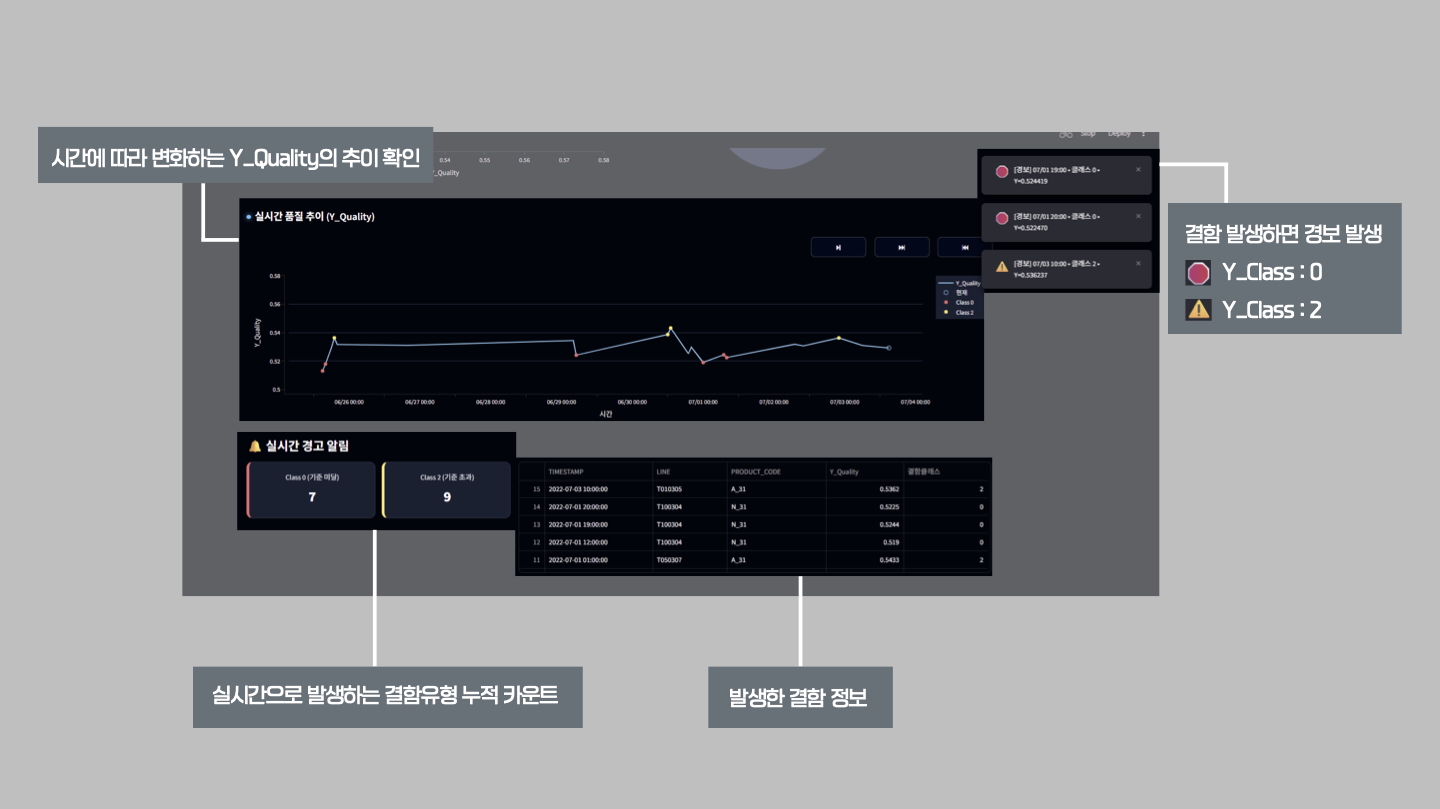Viewport: 1440px width, 809px height.
Task: Open the Streamlit three-dot main menu
Action: pyautogui.click(x=1144, y=133)
